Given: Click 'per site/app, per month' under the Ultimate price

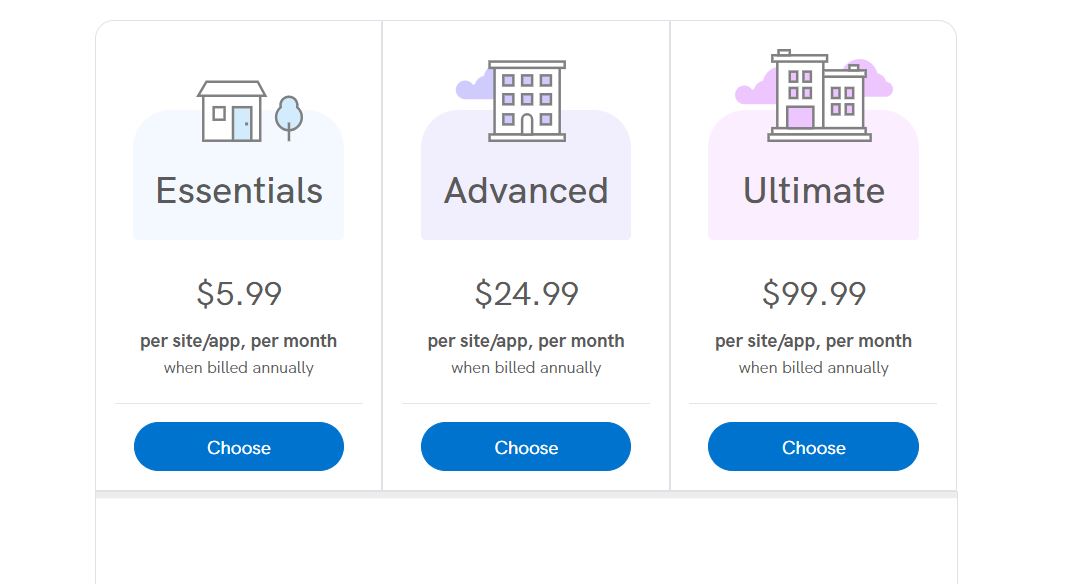Looking at the screenshot, I should (x=813, y=341).
